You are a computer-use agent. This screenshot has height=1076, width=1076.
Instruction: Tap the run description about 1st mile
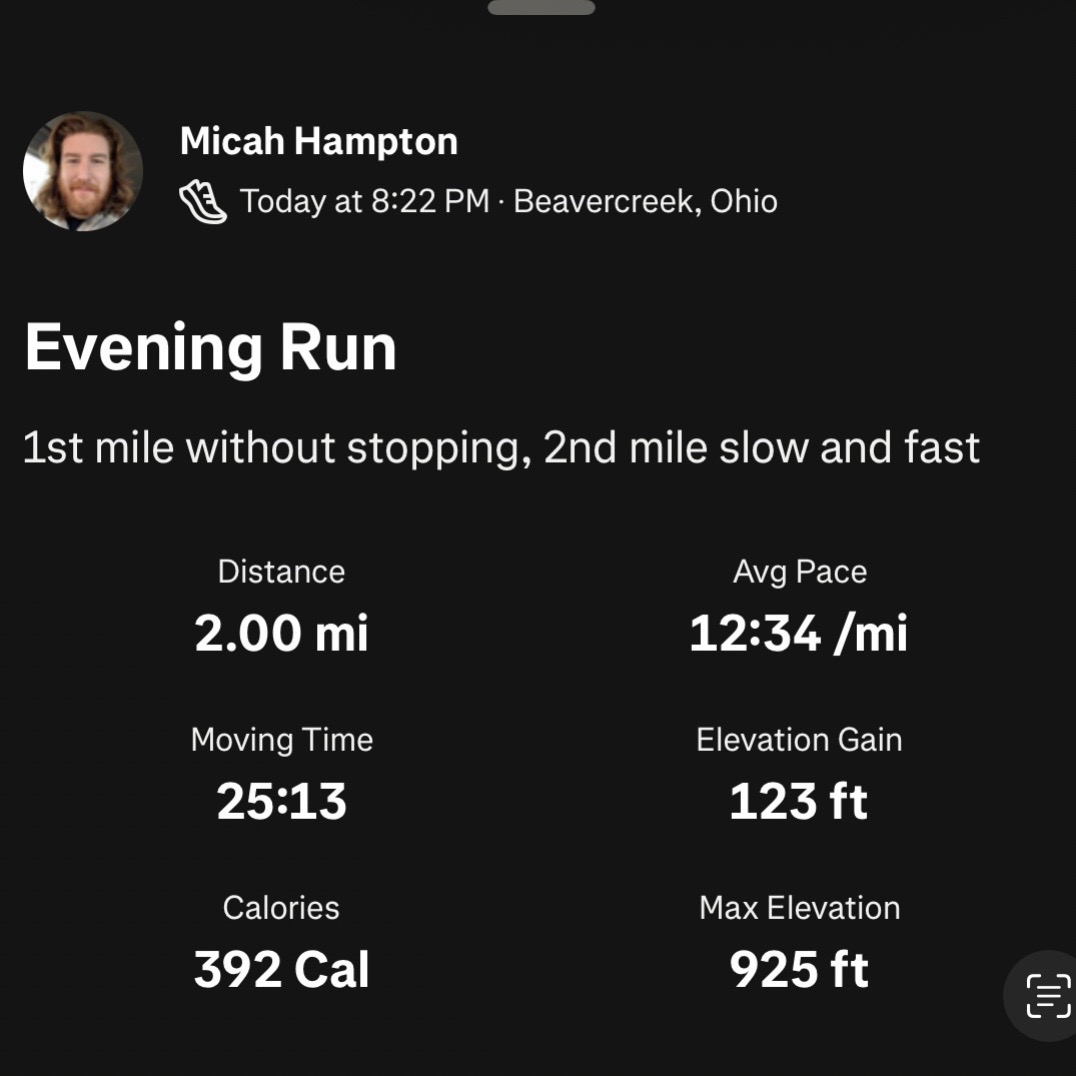(x=501, y=448)
